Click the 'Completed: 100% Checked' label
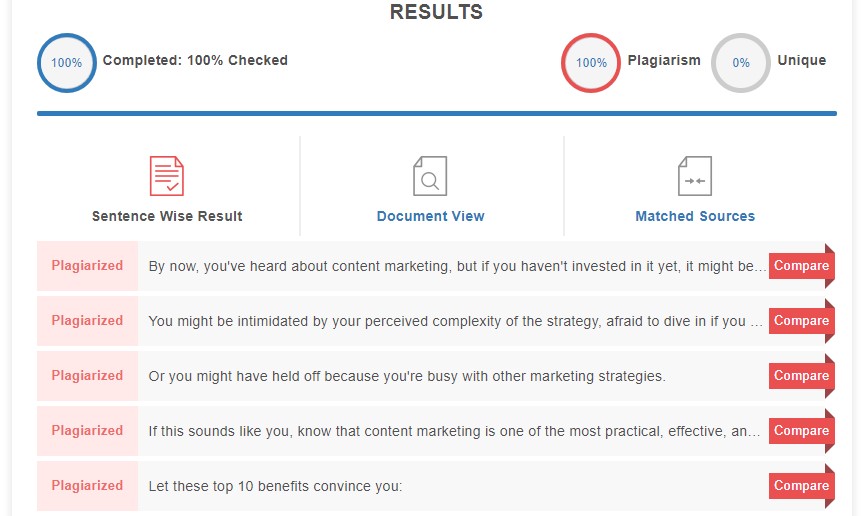The width and height of the screenshot is (866, 516). point(195,60)
